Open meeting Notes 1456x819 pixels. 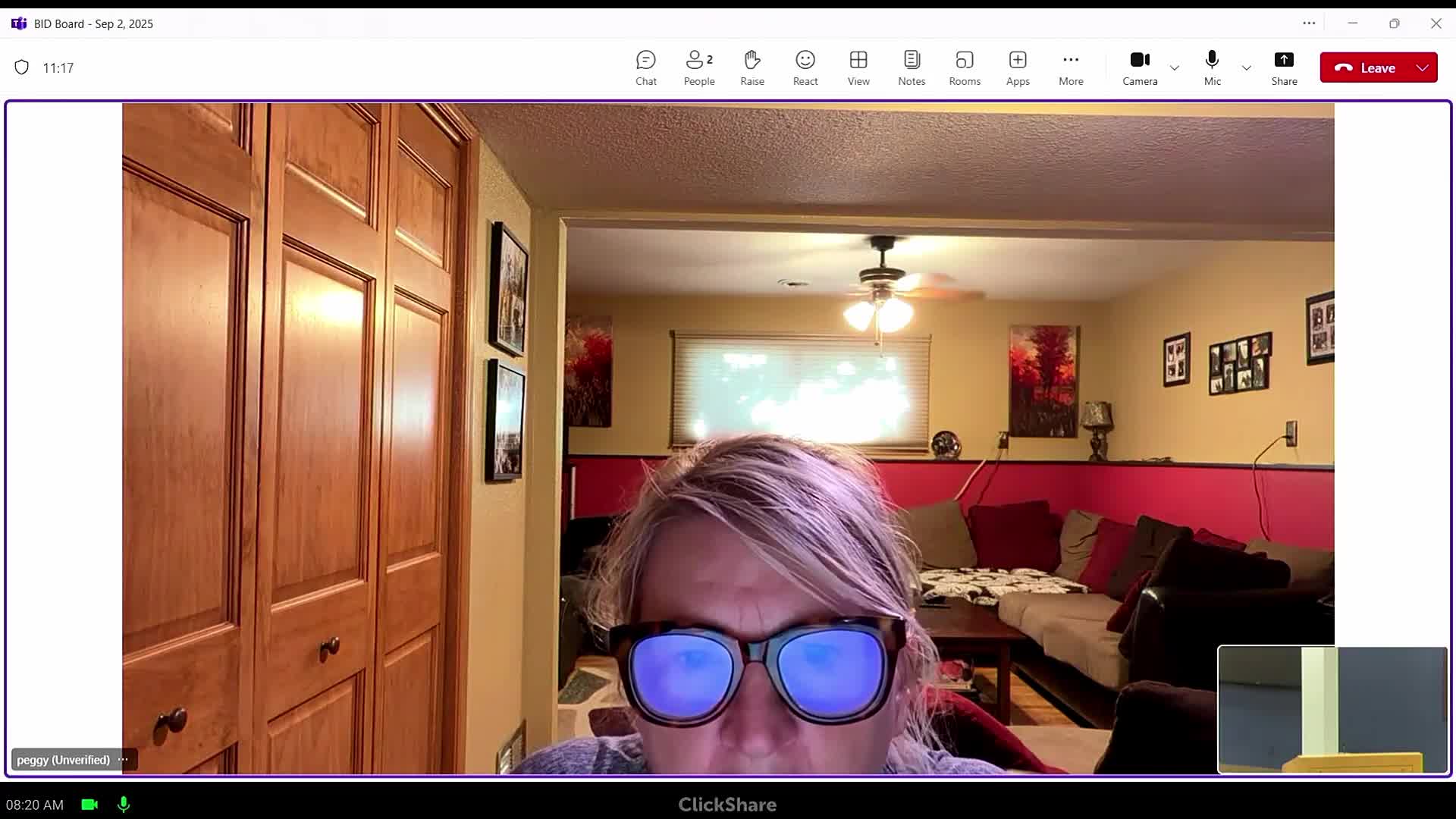coord(911,67)
